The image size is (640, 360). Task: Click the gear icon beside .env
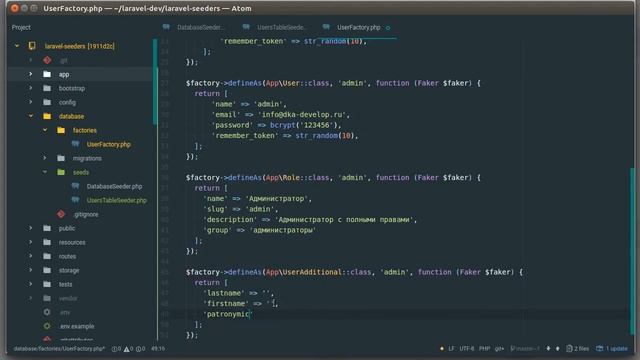[x=47, y=312]
